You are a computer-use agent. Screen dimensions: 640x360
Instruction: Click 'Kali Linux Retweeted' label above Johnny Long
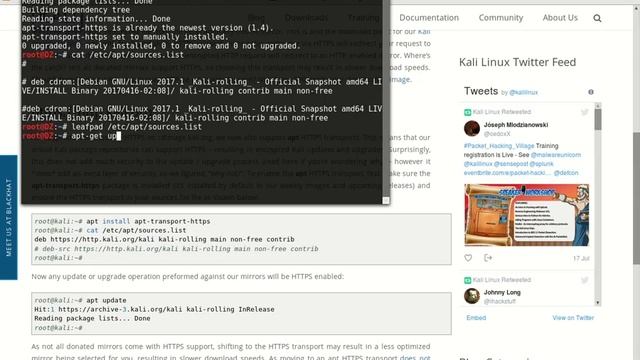tap(502, 280)
